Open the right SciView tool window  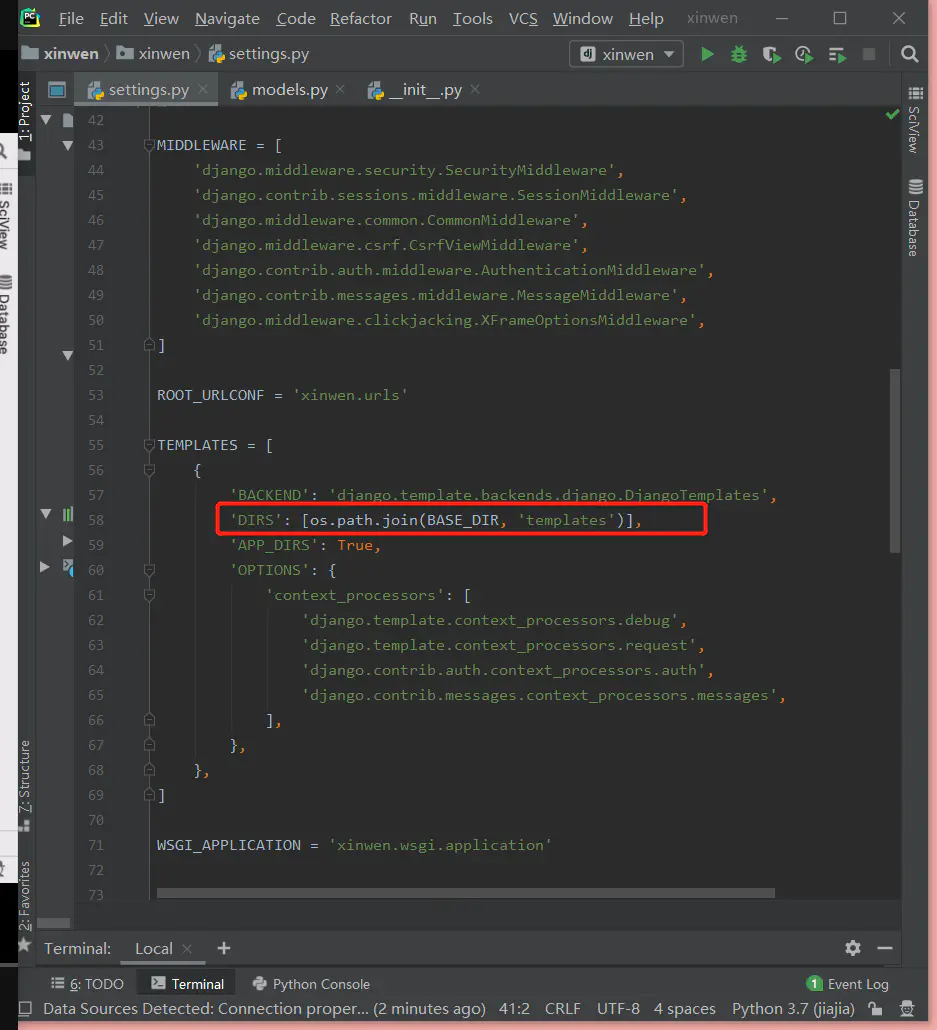(914, 121)
